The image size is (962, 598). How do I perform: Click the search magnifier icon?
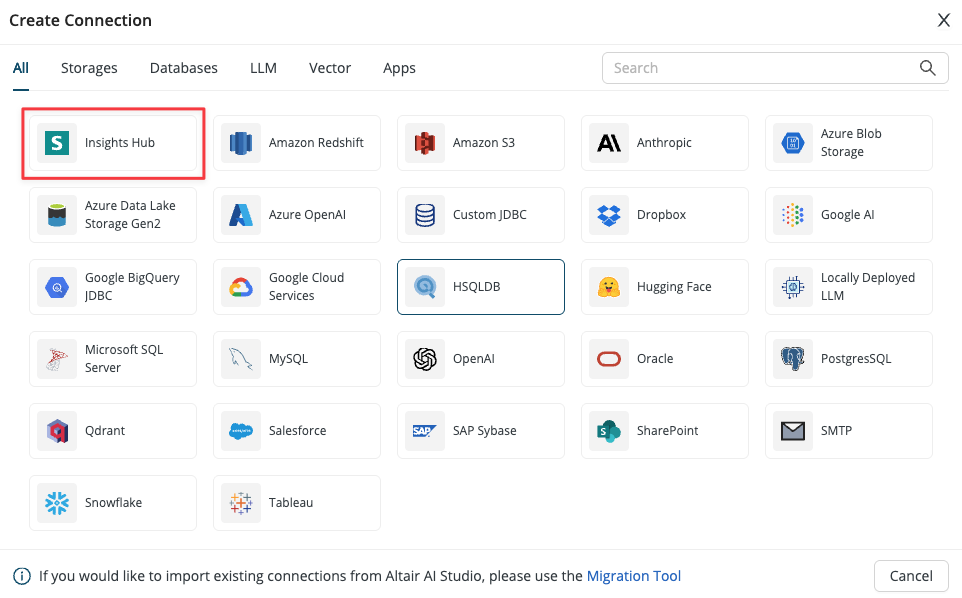(927, 68)
